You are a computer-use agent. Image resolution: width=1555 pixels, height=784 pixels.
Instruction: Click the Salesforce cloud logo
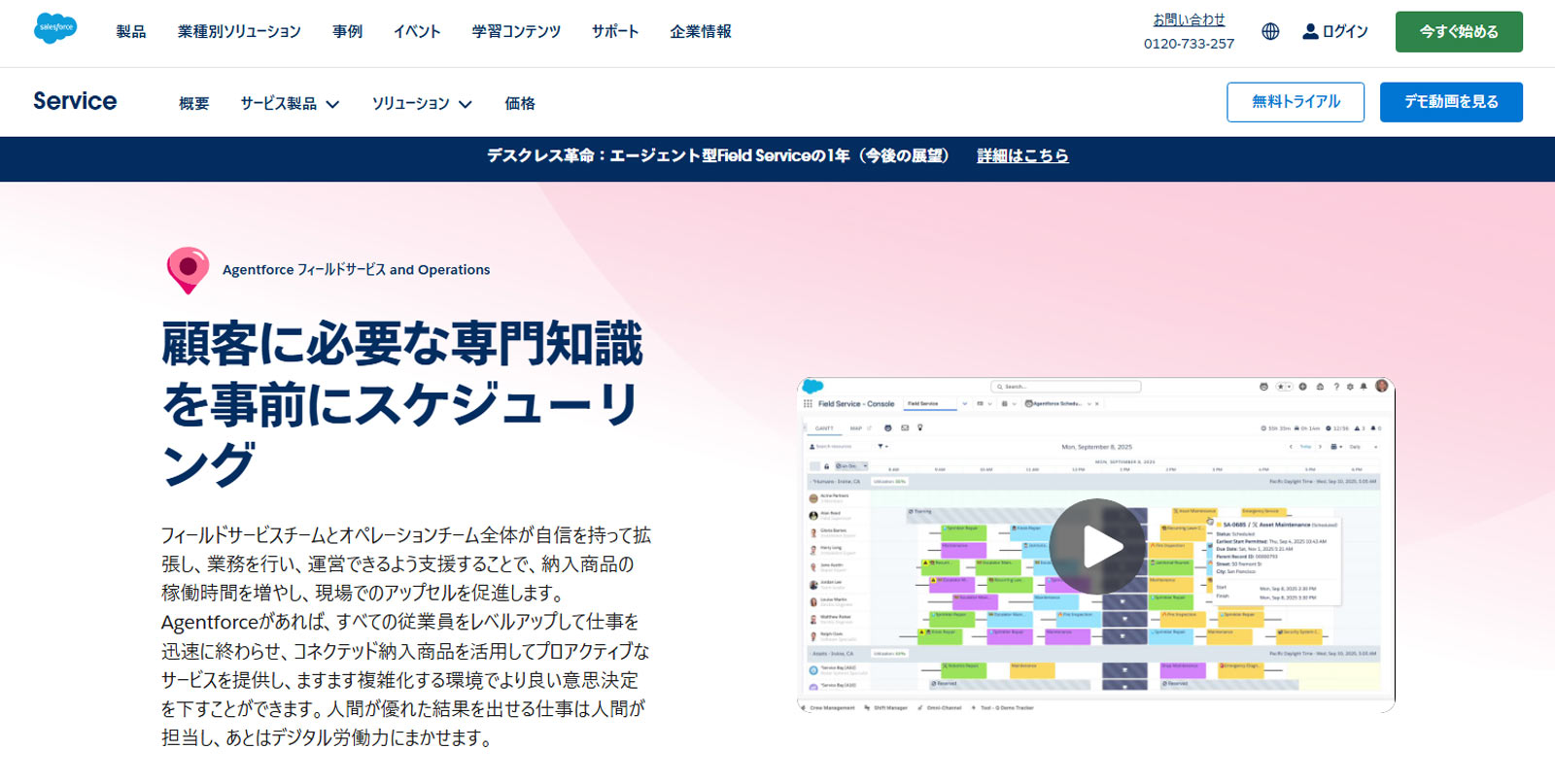55,28
